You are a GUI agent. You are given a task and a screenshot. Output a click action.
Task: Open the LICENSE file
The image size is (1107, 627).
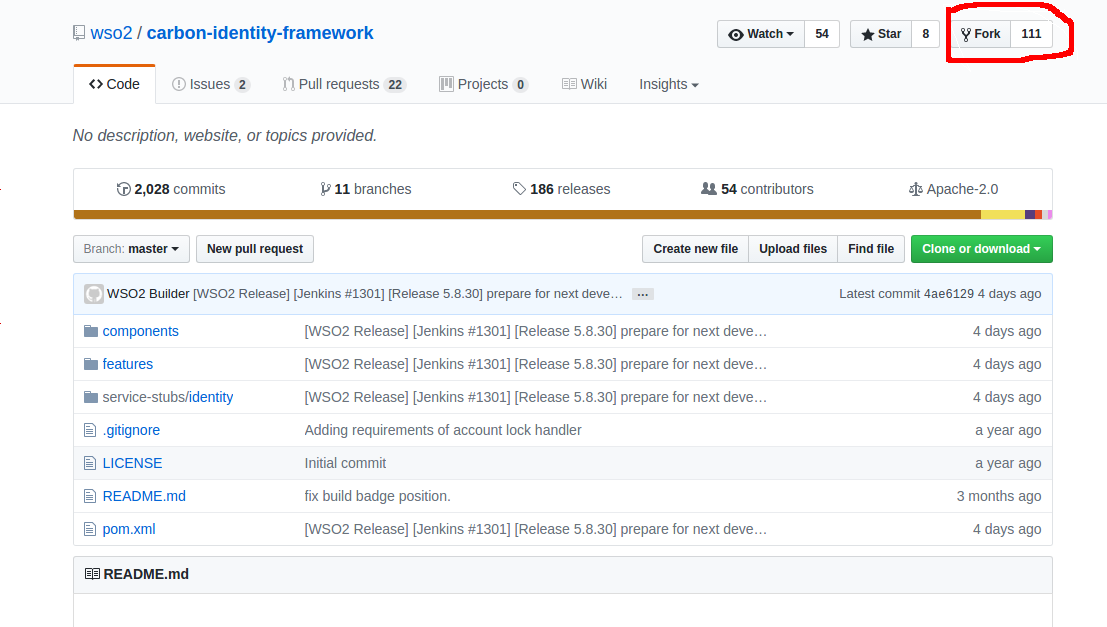[x=132, y=463]
